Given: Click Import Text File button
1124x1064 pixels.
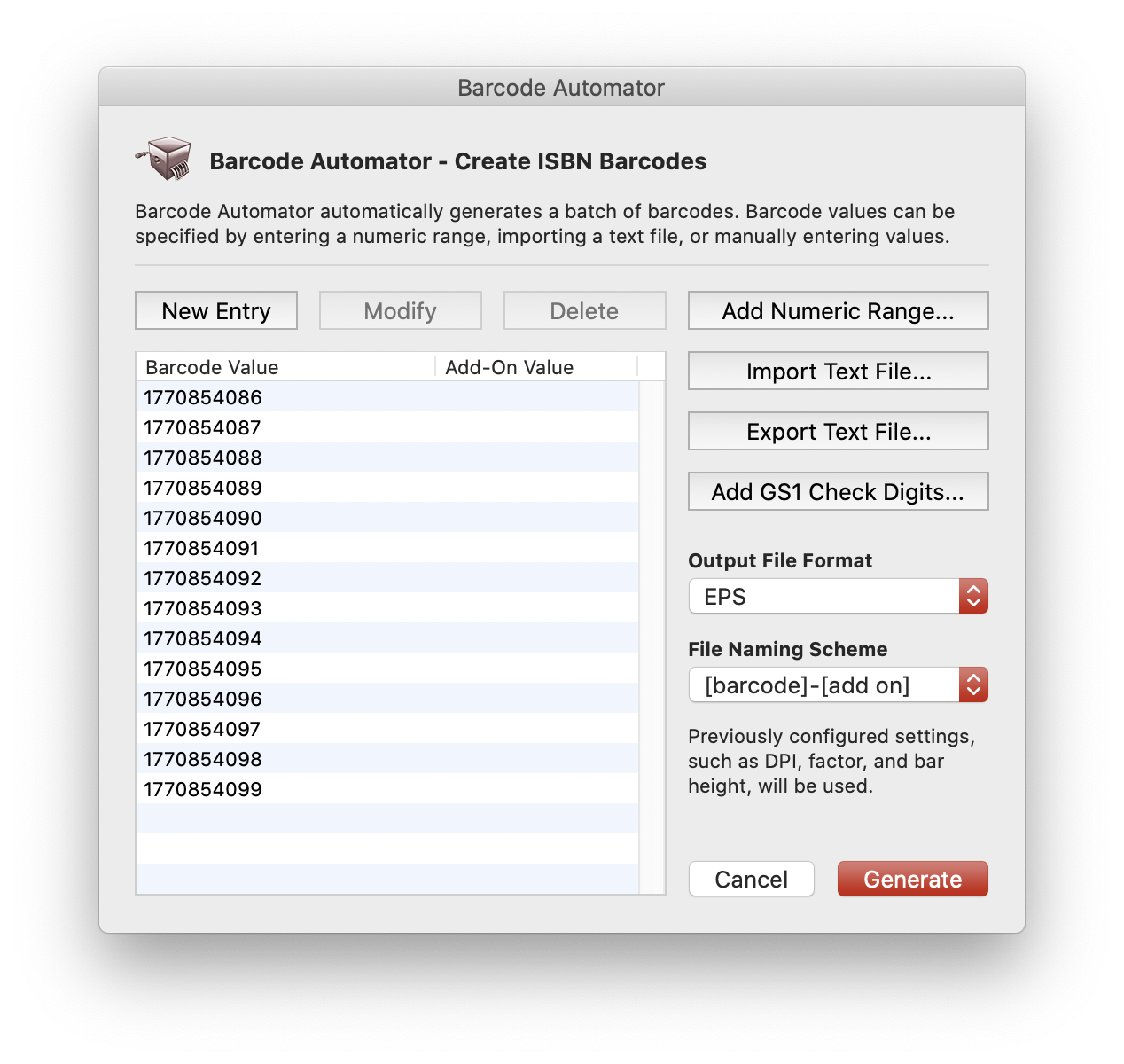Looking at the screenshot, I should [x=839, y=372].
